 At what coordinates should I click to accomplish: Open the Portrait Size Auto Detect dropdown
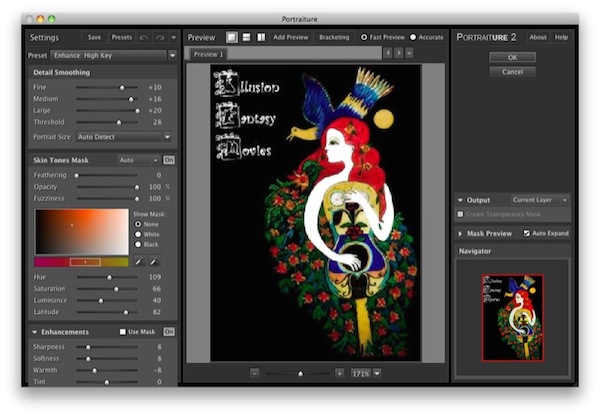pos(124,137)
